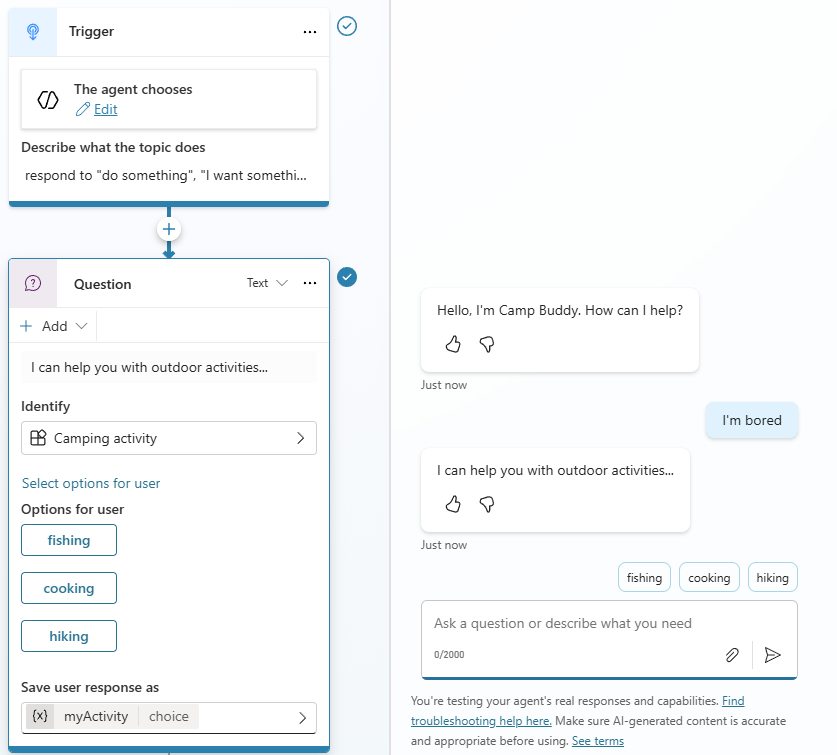Viewport: 837px width, 755px height.
Task: Click the entity icon beside Camping activity
Action: (x=39, y=438)
